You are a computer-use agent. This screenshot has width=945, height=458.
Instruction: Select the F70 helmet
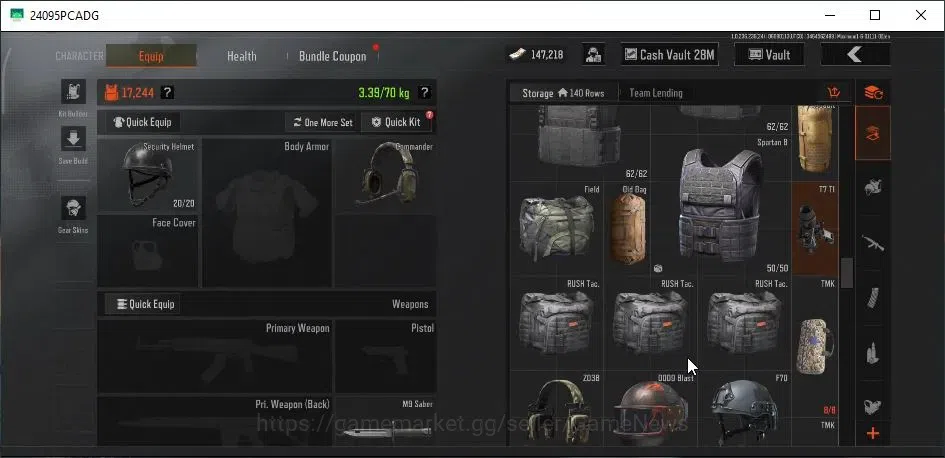[x=744, y=409]
